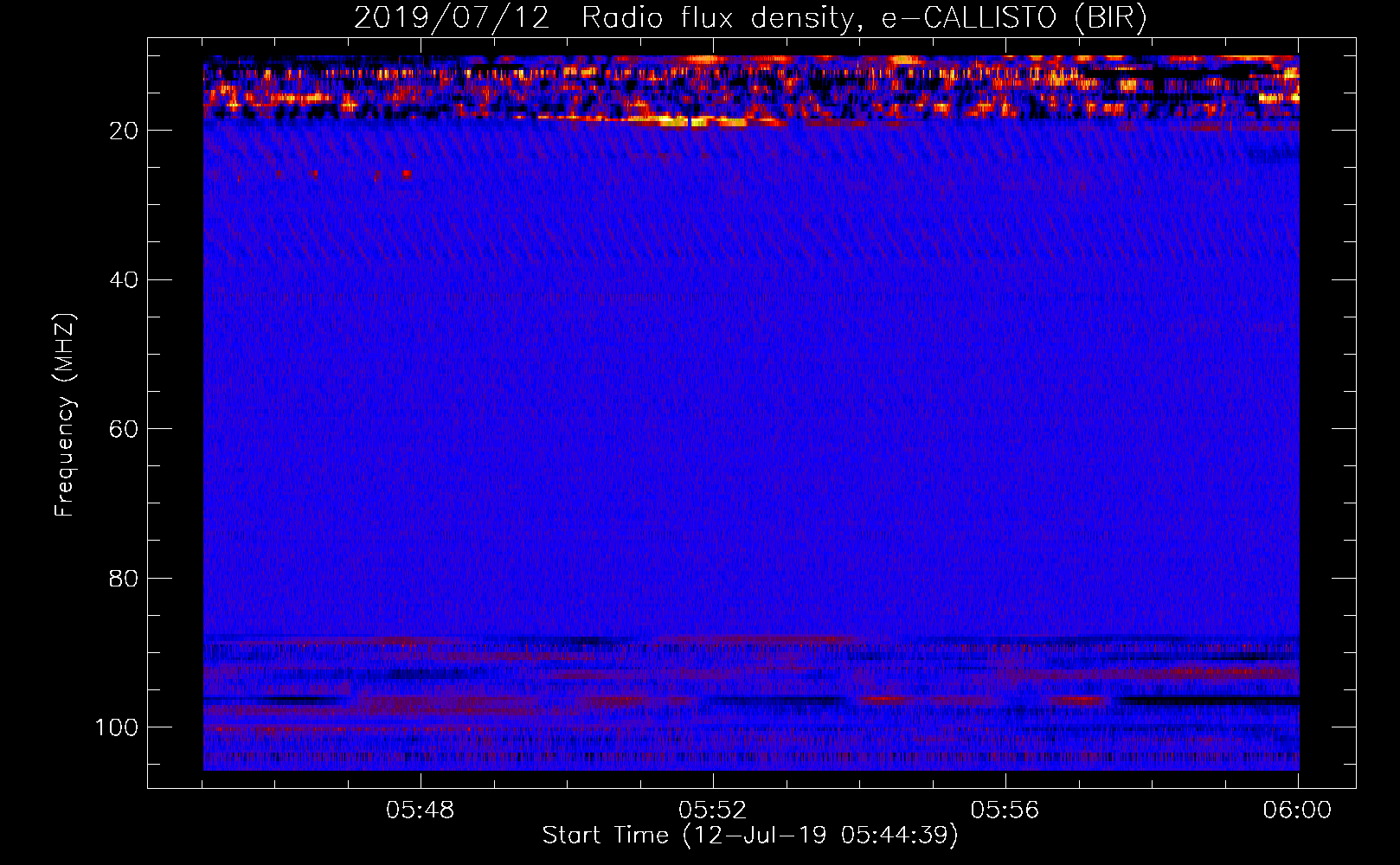
Task: Click the '05:52' time tick label
Action: (x=713, y=811)
